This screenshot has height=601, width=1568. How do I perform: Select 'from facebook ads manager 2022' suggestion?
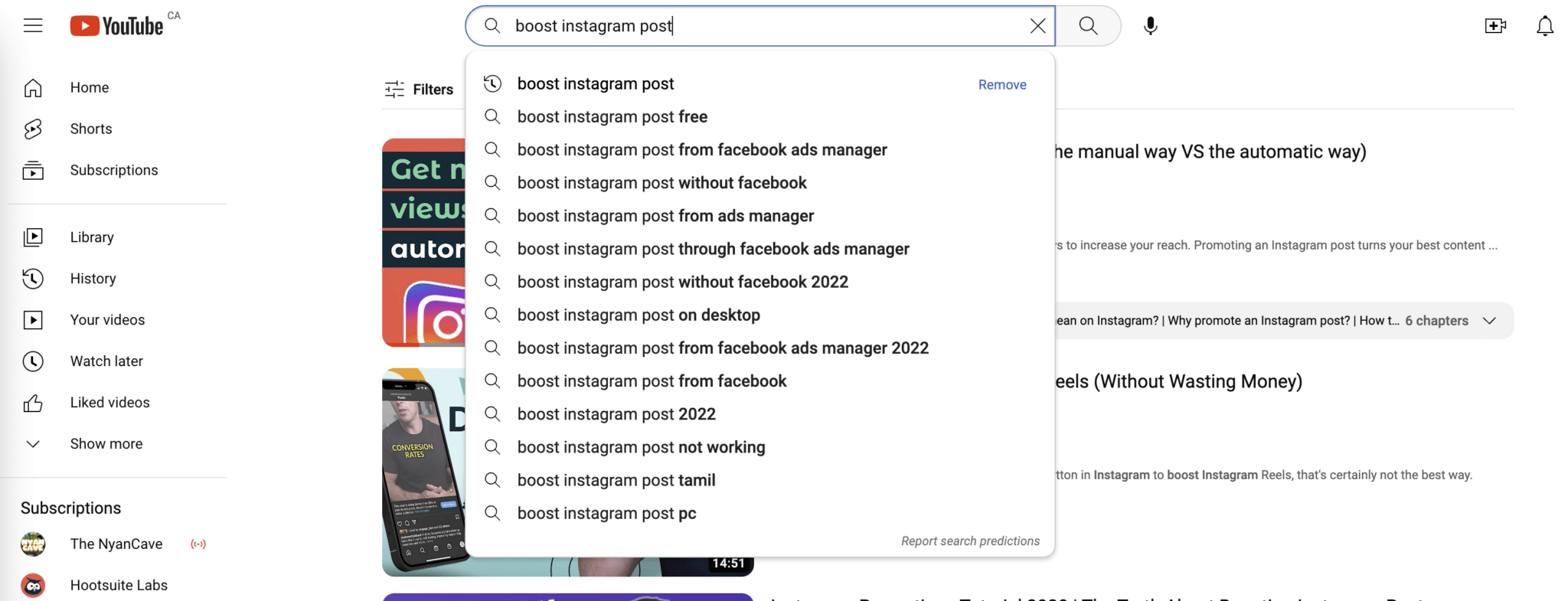759,348
